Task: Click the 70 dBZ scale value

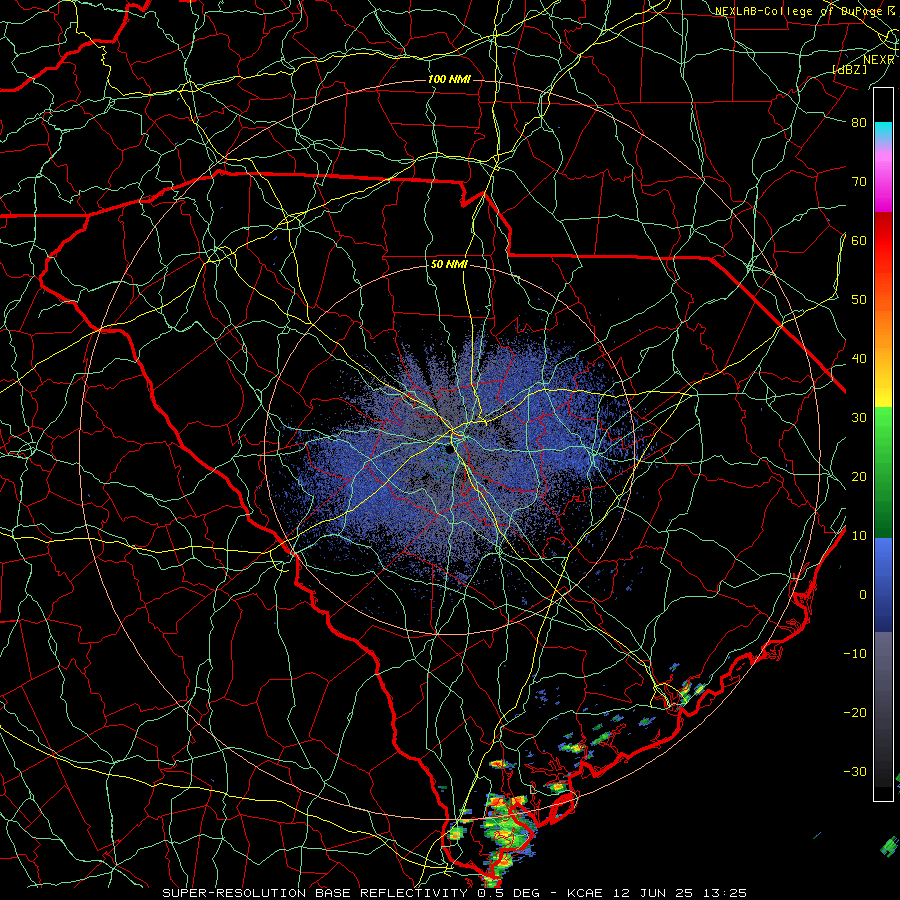Action: pyautogui.click(x=859, y=181)
